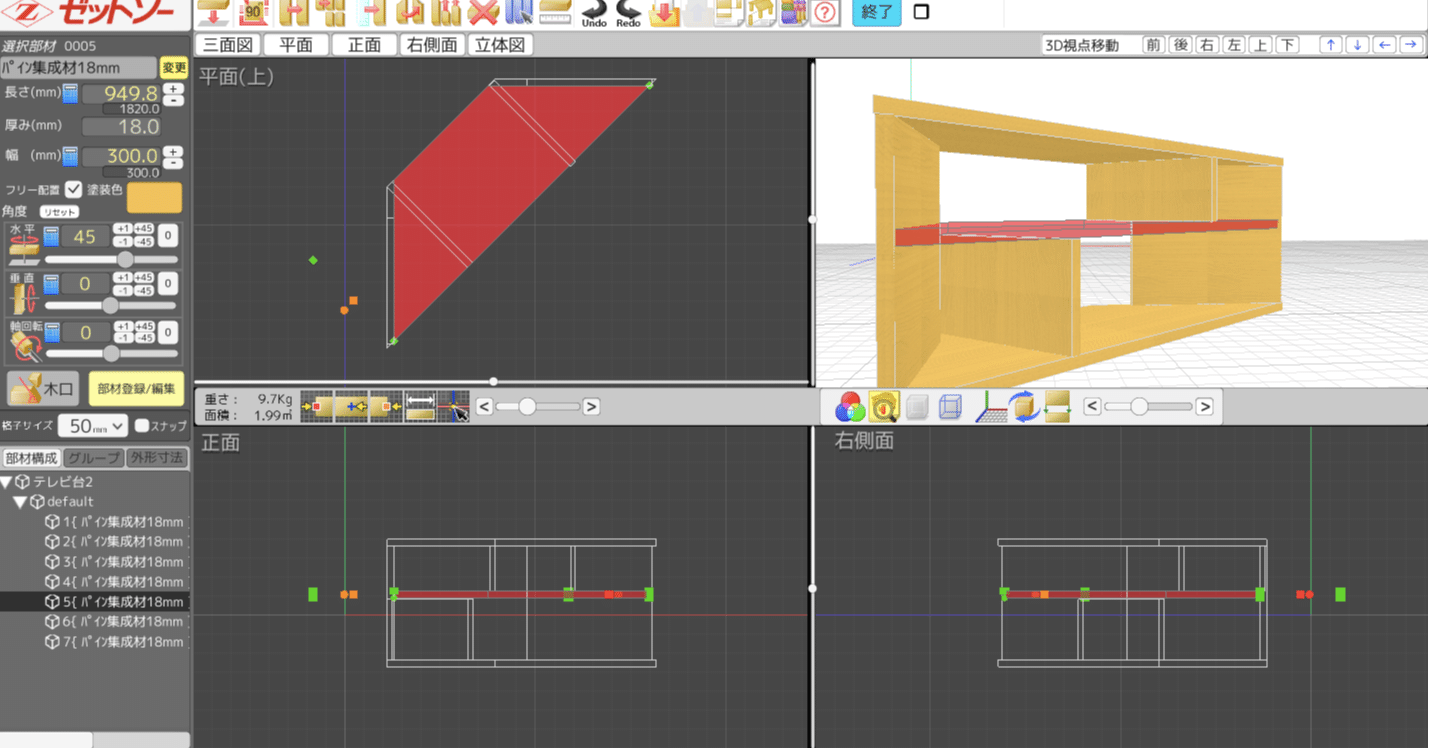Click the 終了 button
The height and width of the screenshot is (748, 1429).
click(x=876, y=13)
